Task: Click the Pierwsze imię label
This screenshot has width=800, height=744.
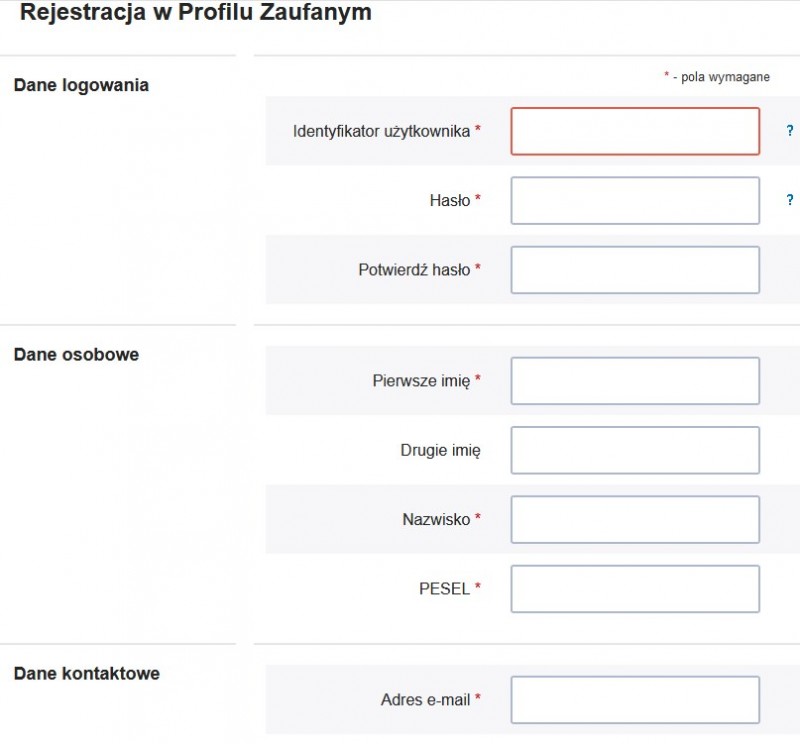Action: [421, 381]
